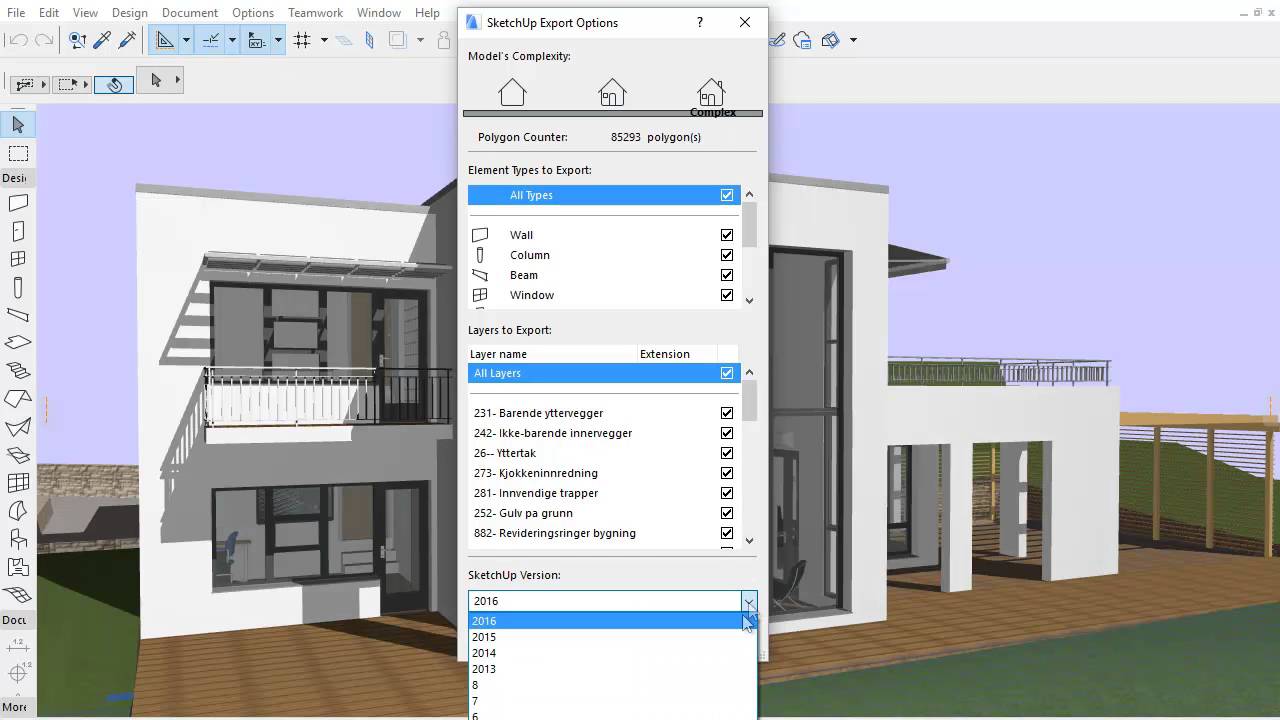Click the cloud BIMcloud icon in the toolbar
1280x720 pixels.
coord(804,40)
